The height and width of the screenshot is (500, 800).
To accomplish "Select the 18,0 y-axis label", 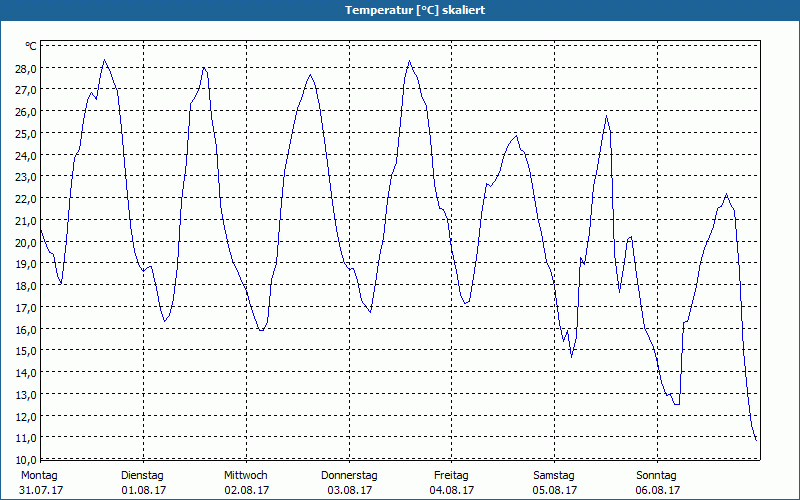I will (26, 286).
